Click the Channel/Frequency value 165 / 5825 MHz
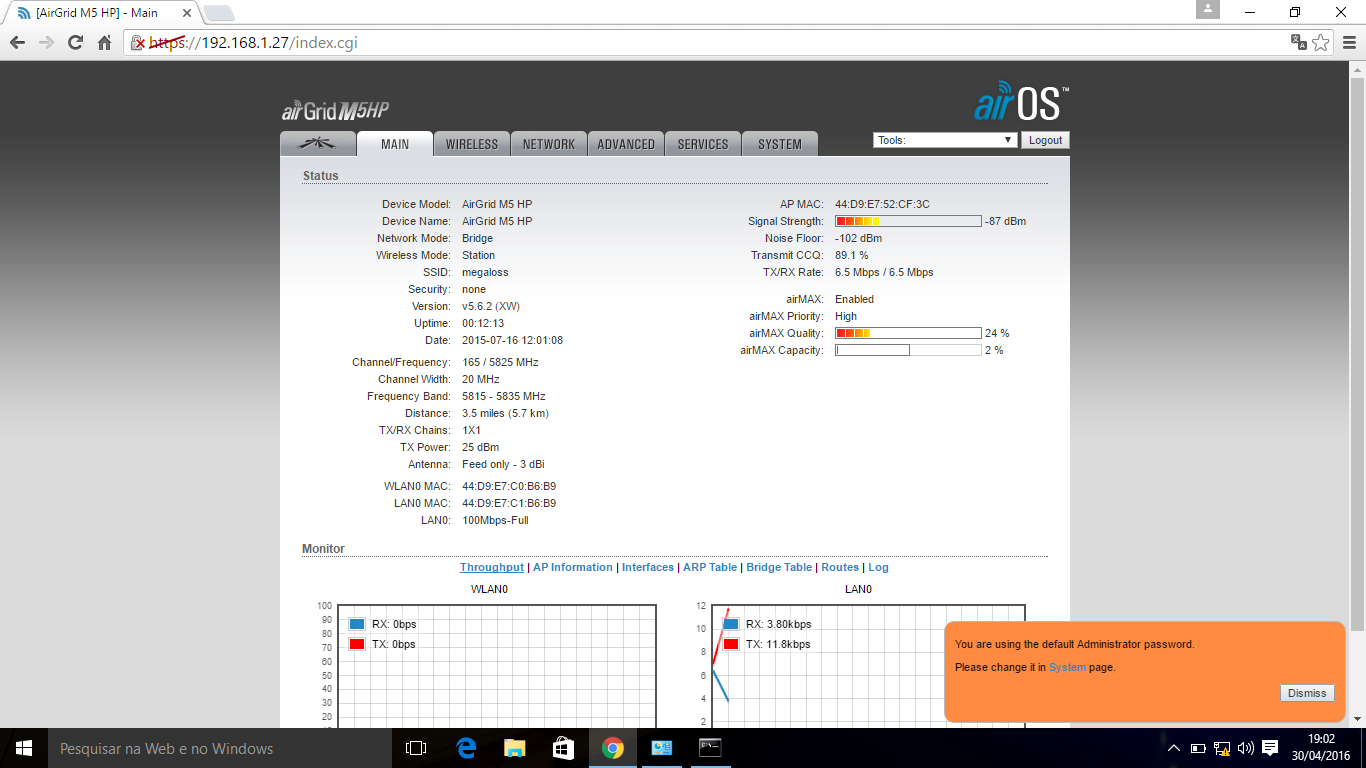 [x=500, y=362]
